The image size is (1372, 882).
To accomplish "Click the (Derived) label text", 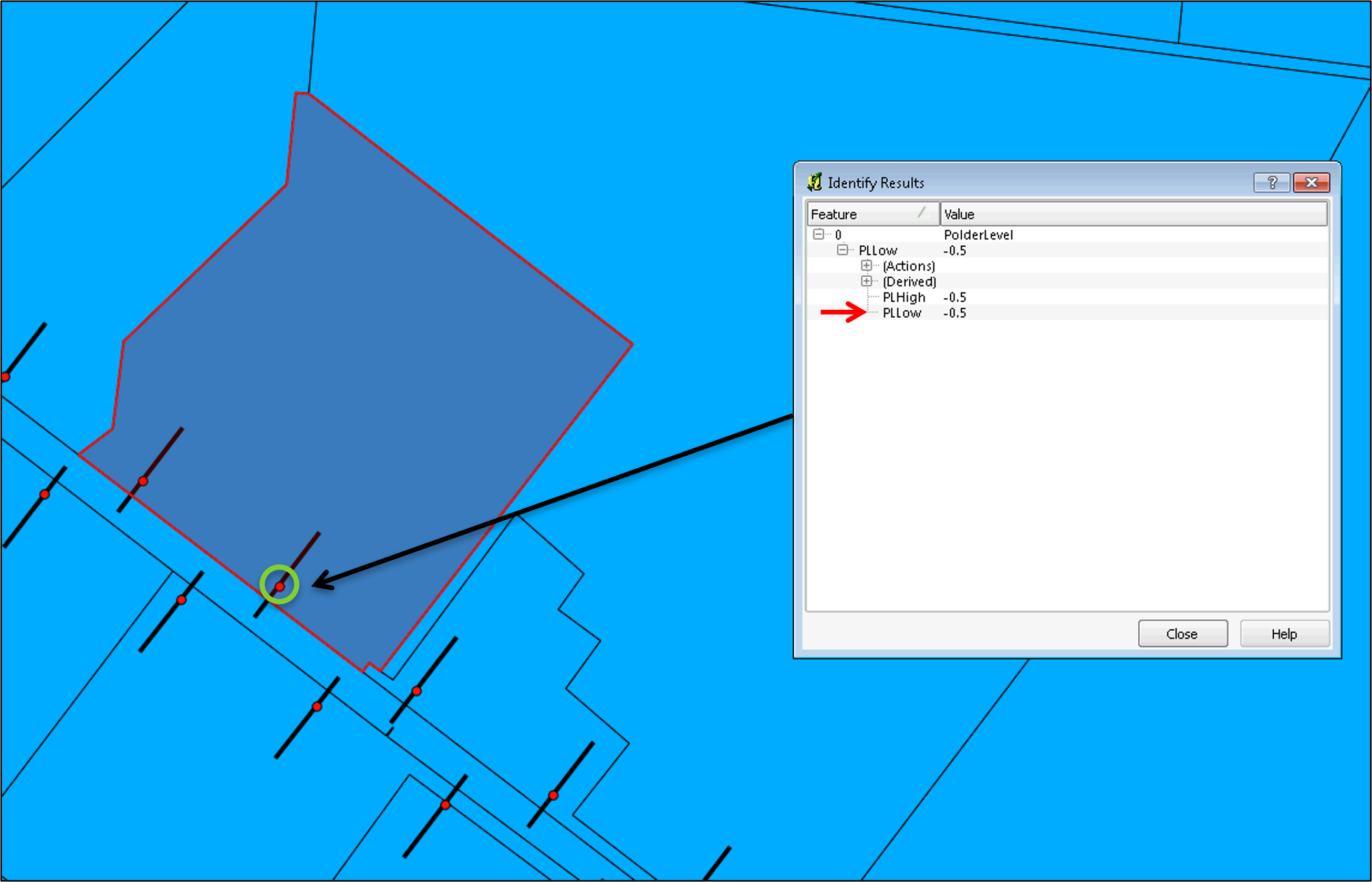I will 909,282.
